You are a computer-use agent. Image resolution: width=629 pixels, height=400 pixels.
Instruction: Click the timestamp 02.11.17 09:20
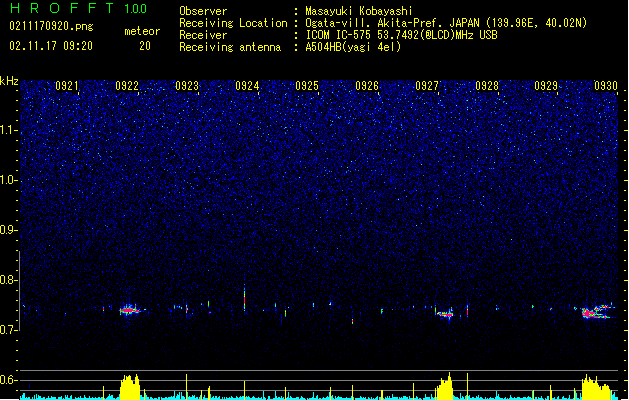pyautogui.click(x=51, y=46)
